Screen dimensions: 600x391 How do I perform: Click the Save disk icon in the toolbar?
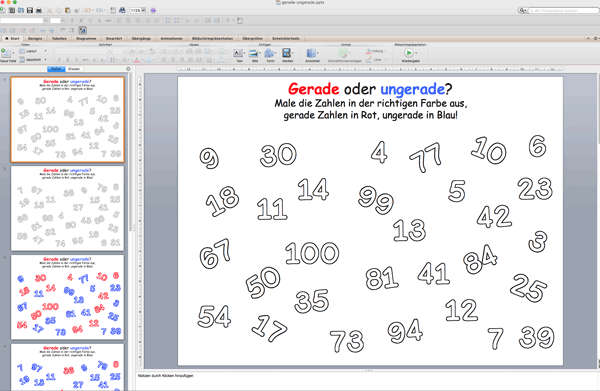30,10
